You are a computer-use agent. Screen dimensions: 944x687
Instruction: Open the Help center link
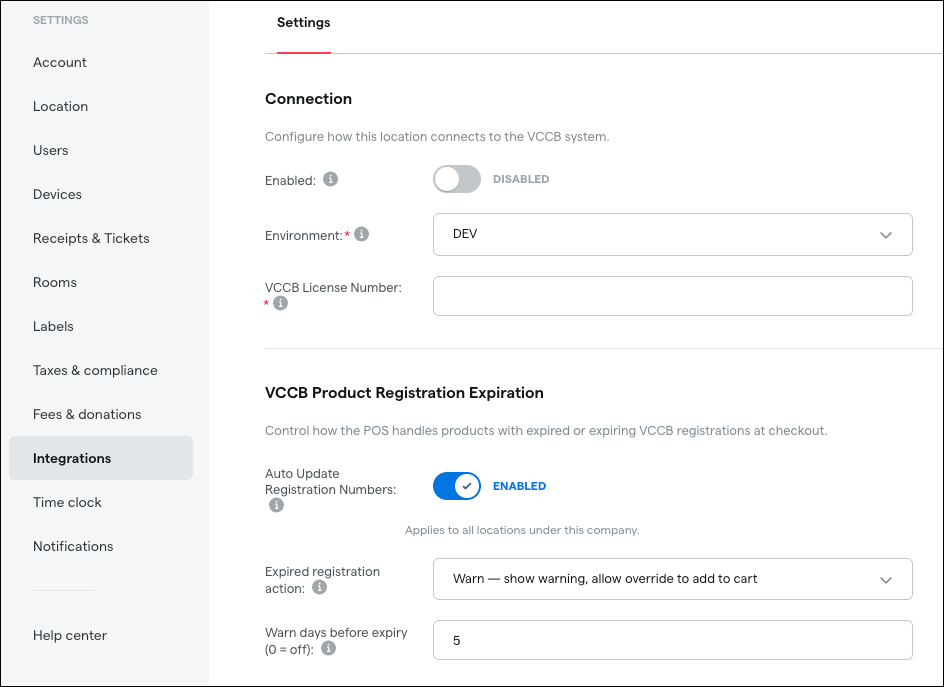[70, 635]
